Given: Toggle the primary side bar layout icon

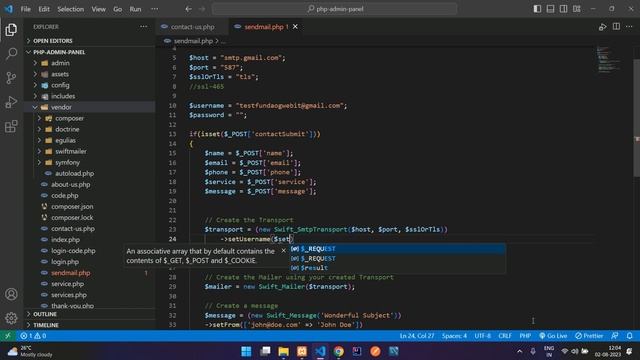Looking at the screenshot, I should click(537, 9).
